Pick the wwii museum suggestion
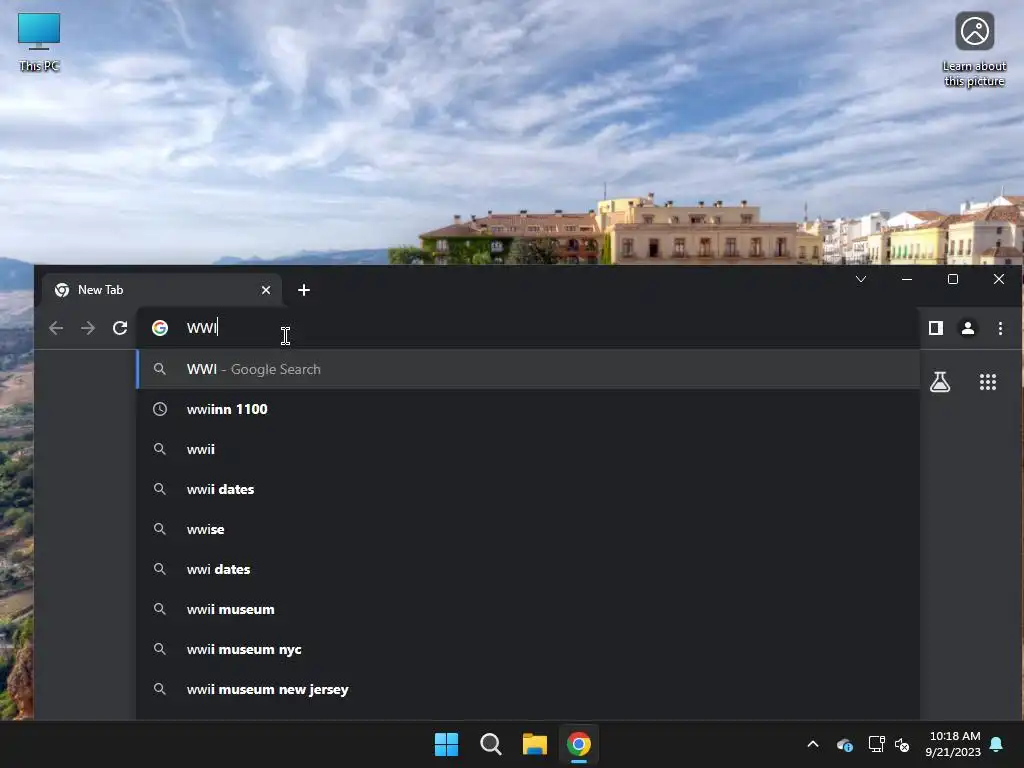1024x768 pixels. [528, 609]
